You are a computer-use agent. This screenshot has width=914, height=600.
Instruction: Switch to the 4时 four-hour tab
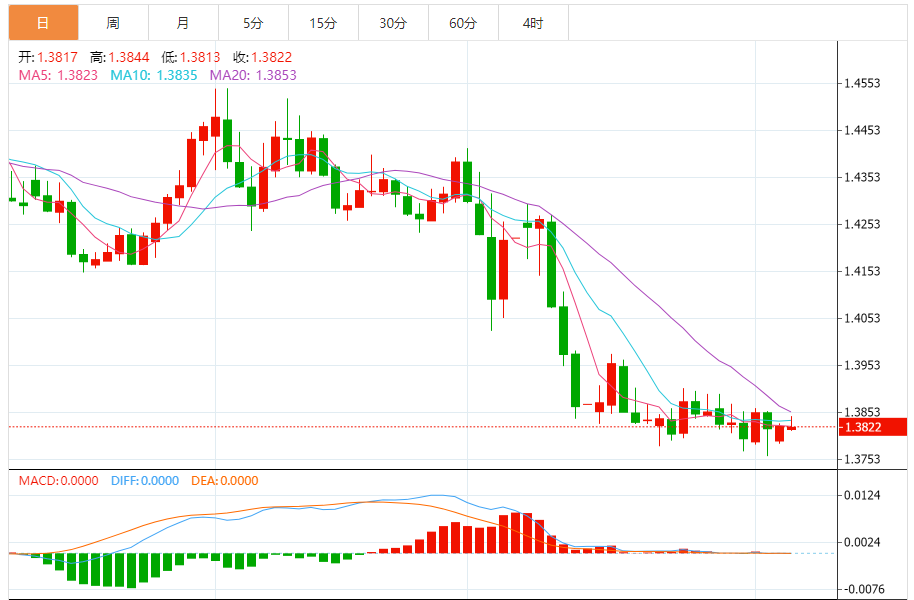click(533, 23)
